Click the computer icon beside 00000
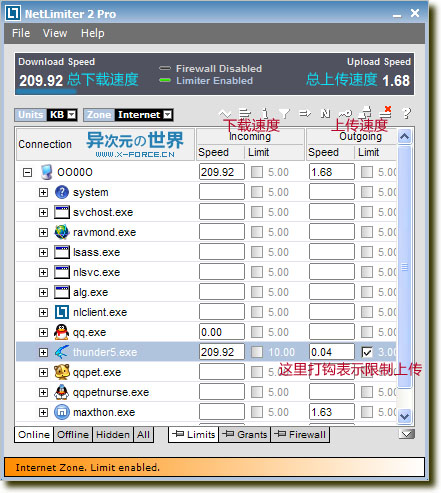 (46, 172)
